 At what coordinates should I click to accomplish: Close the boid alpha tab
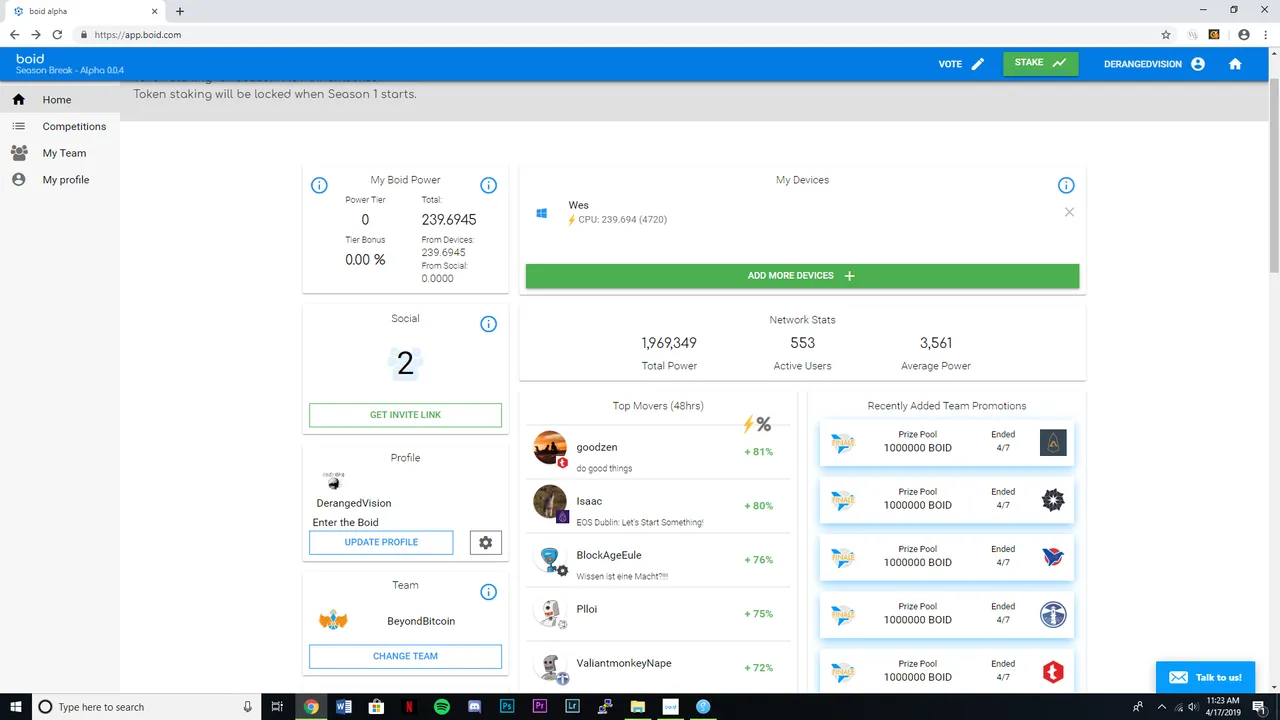[x=155, y=11]
